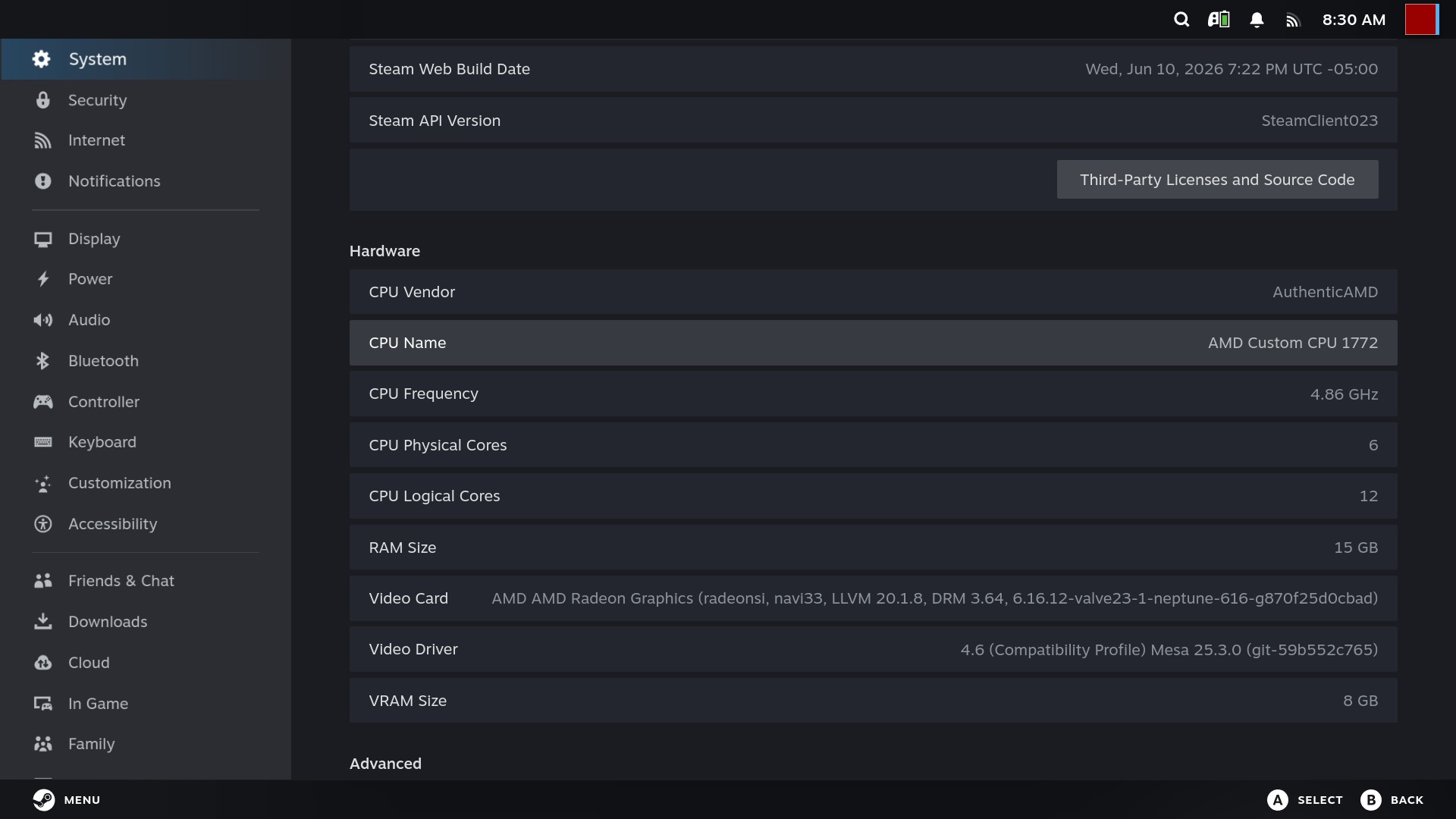Open the user avatar in top corner
1456x819 pixels.
coord(1421,20)
